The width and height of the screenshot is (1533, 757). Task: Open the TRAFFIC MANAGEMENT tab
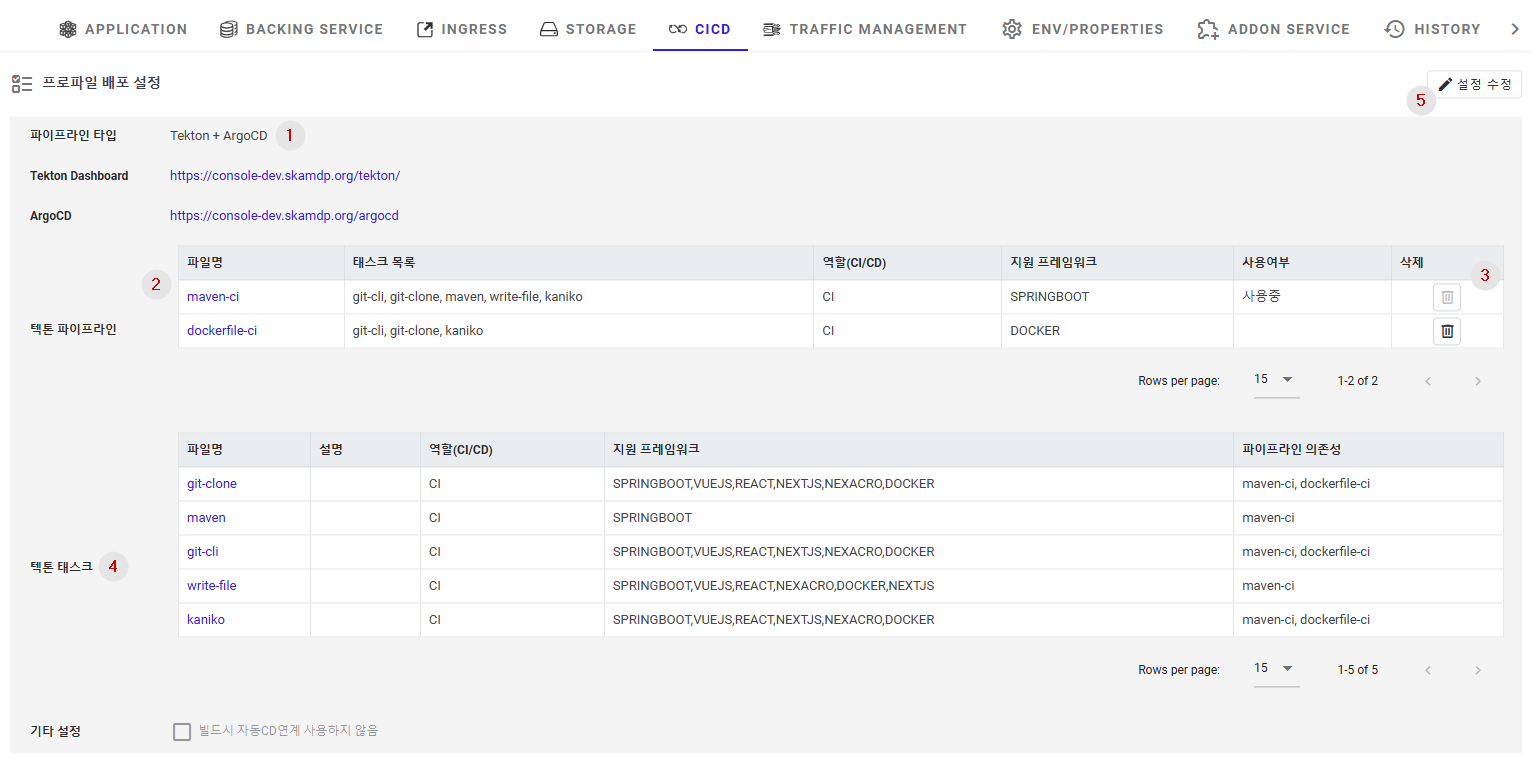click(865, 29)
